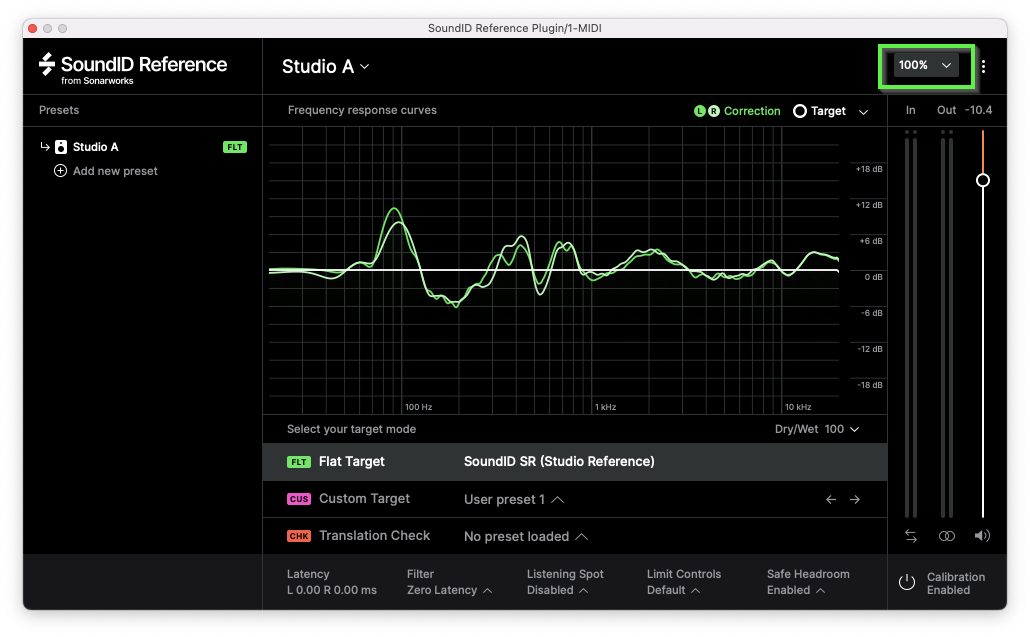1030x637 pixels.
Task: Toggle the calibration power icon
Action: pos(907,582)
